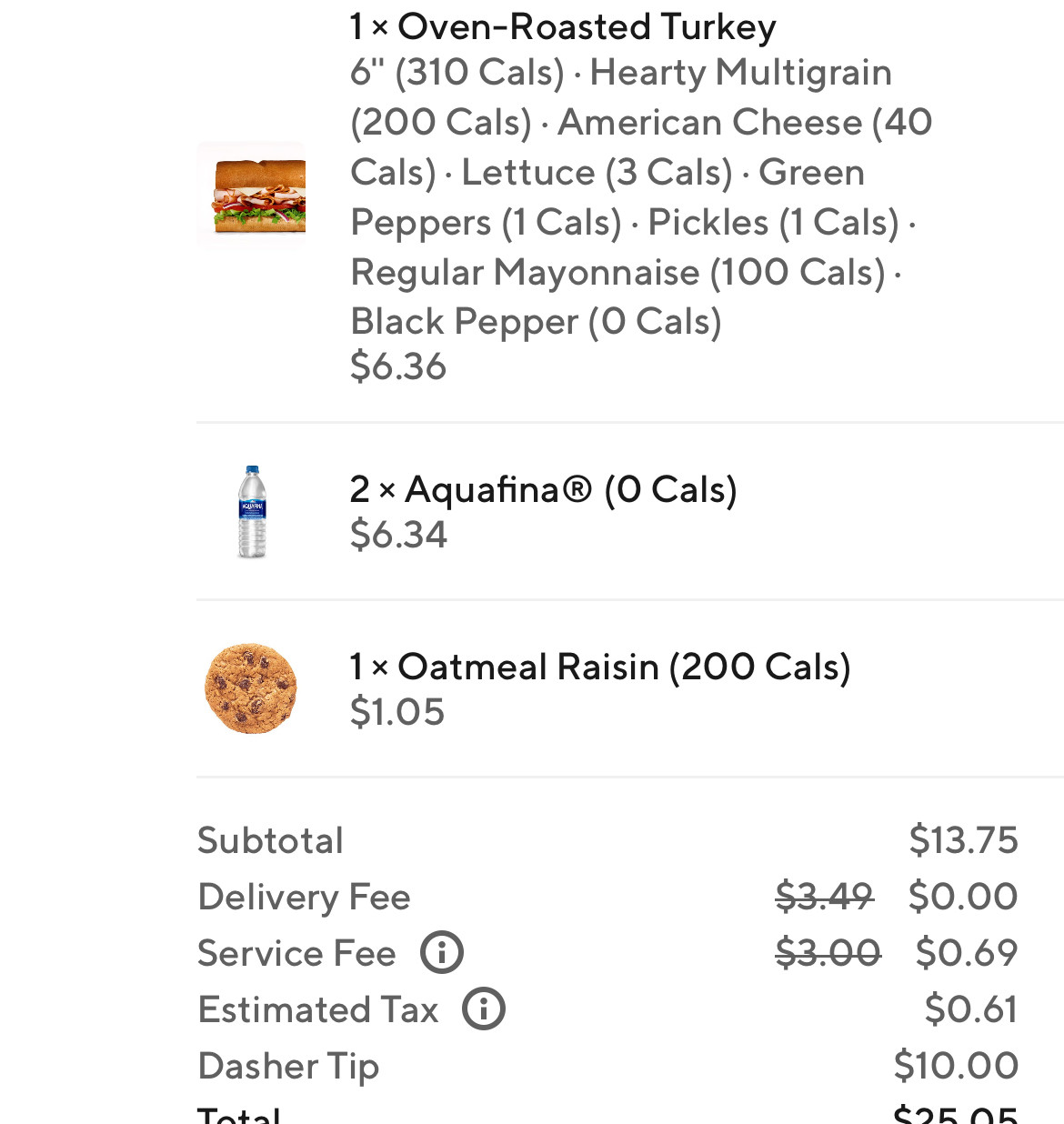Screen dimensions: 1064x1124
Task: Select the 2 × Aquafina item title
Action: (x=543, y=489)
